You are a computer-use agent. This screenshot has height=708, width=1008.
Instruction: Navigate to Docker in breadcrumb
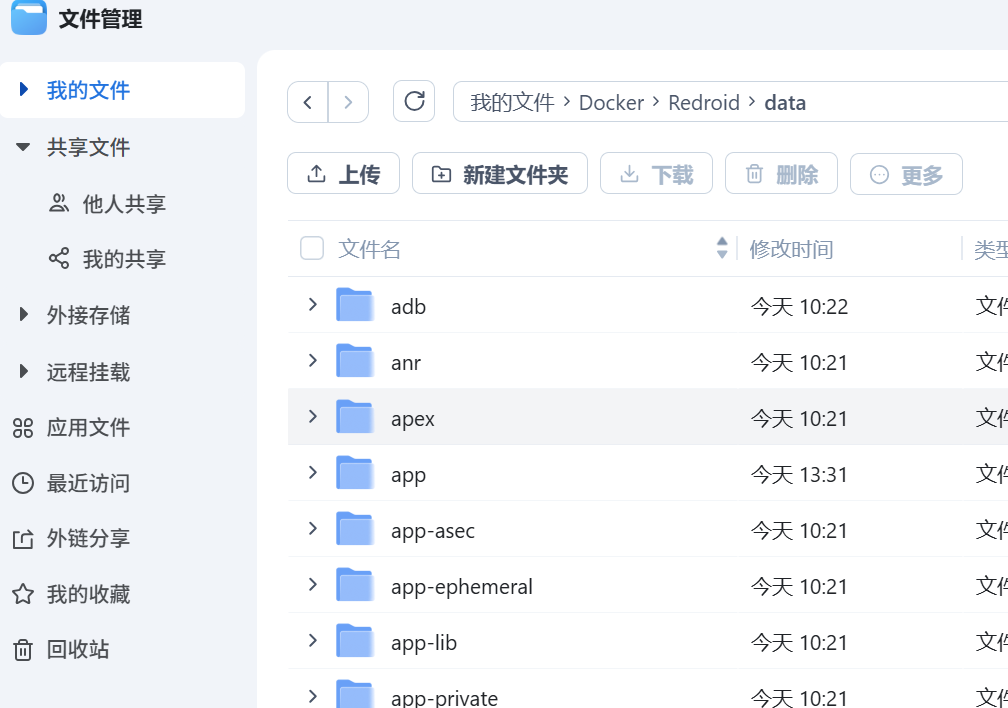click(611, 102)
